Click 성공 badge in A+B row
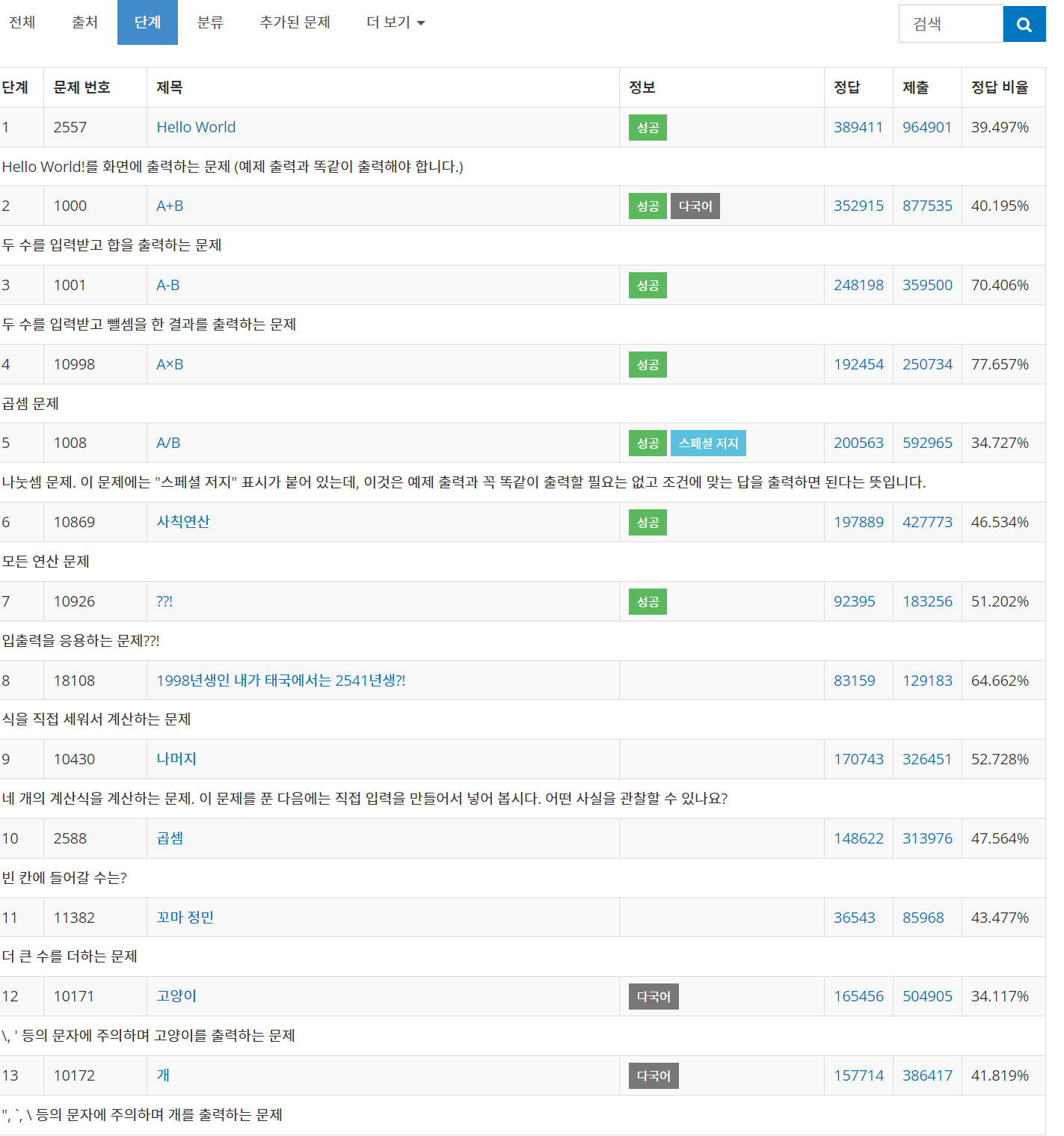1064x1136 pixels. click(648, 206)
